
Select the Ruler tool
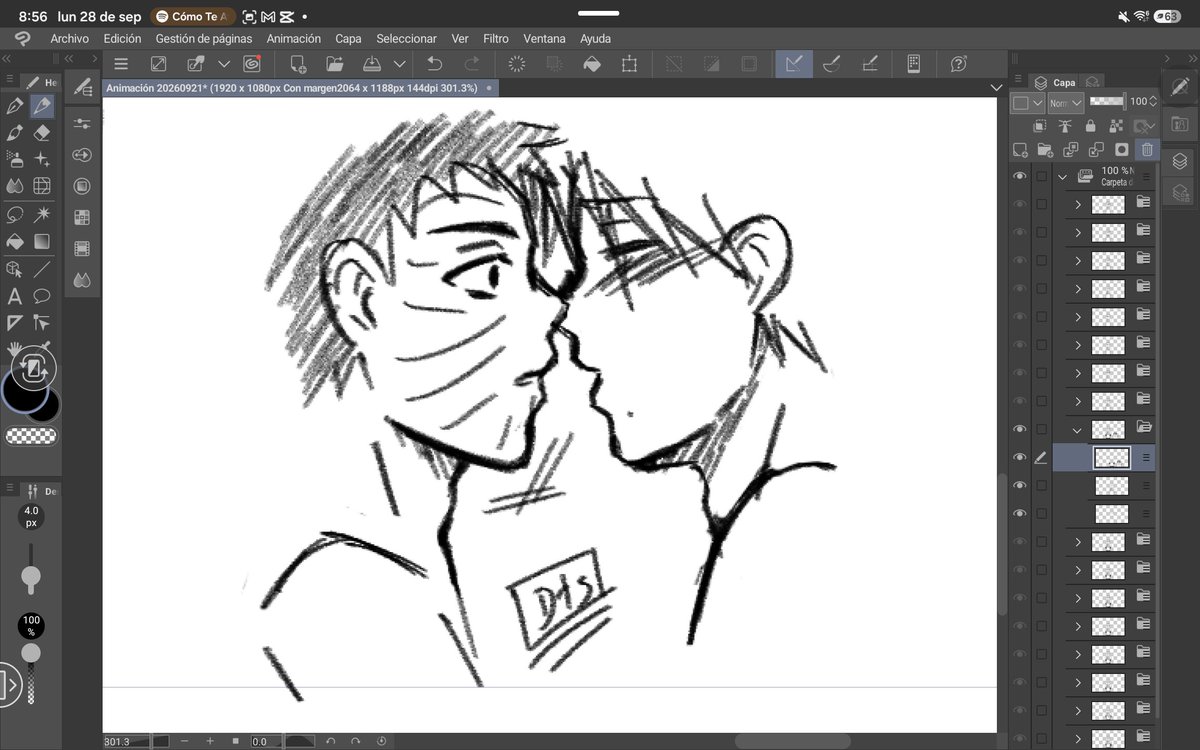[15, 322]
